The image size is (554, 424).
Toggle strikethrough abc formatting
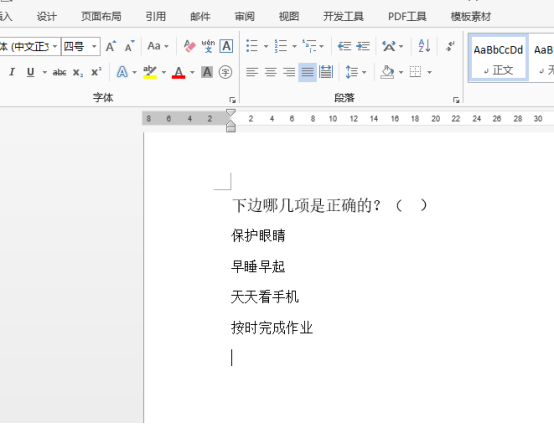(59, 72)
